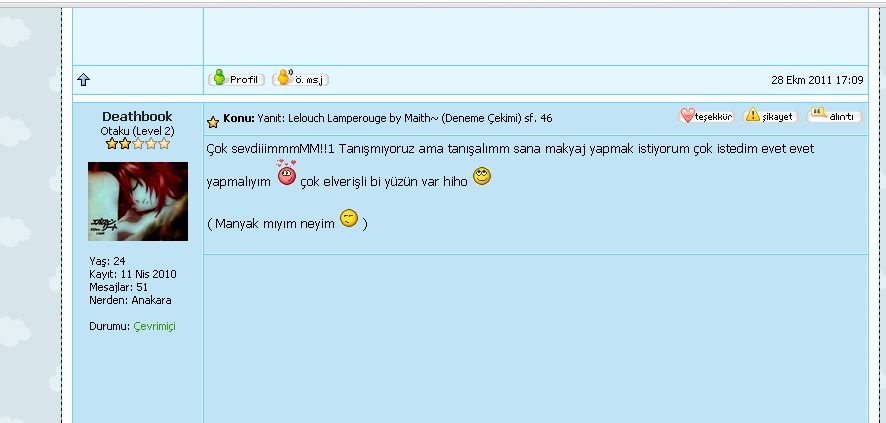Screen dimensions: 886x423
Task: Click the '( Manyak mıyım neyim' text
Action: click(271, 224)
